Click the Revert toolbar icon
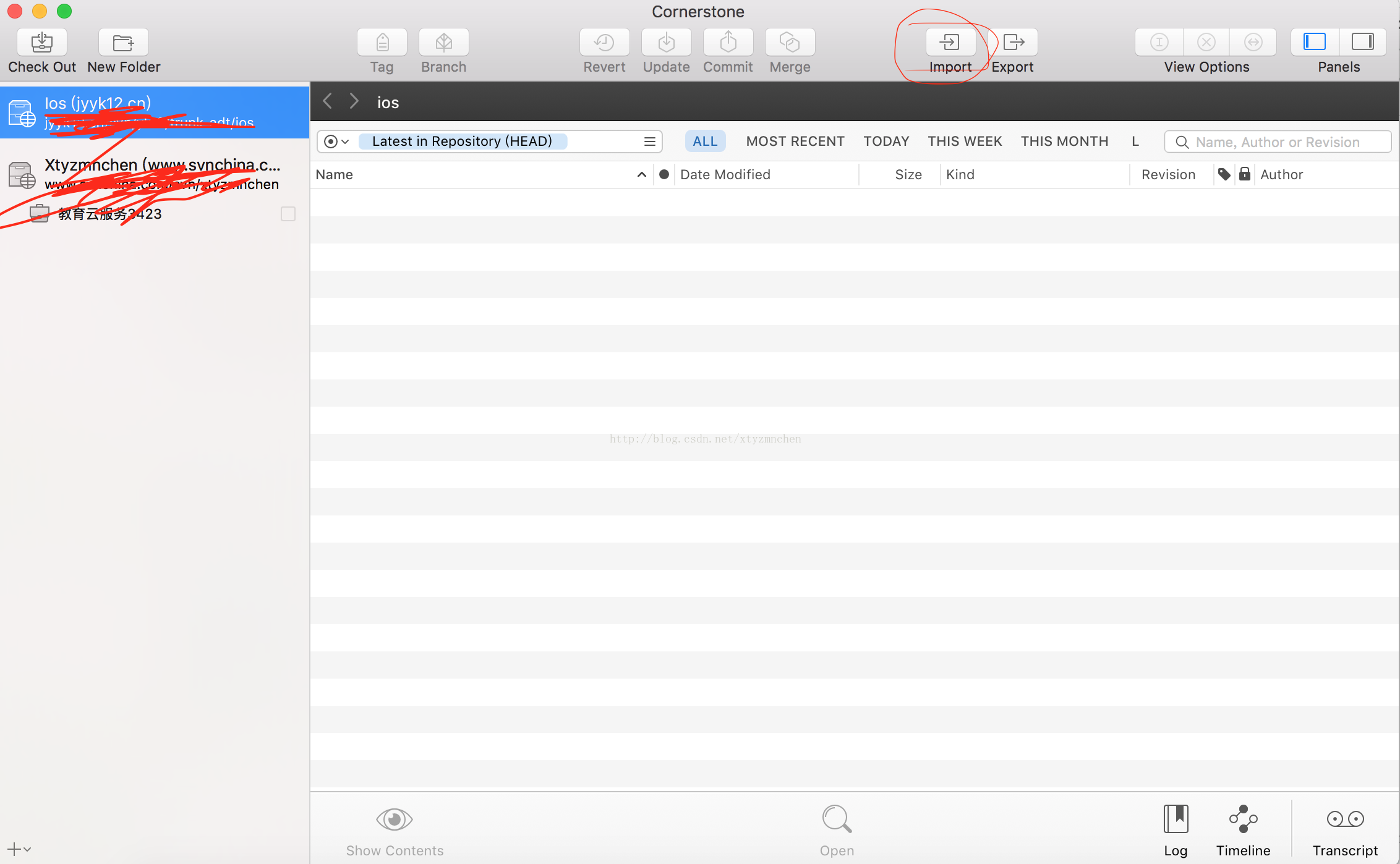 coord(605,42)
